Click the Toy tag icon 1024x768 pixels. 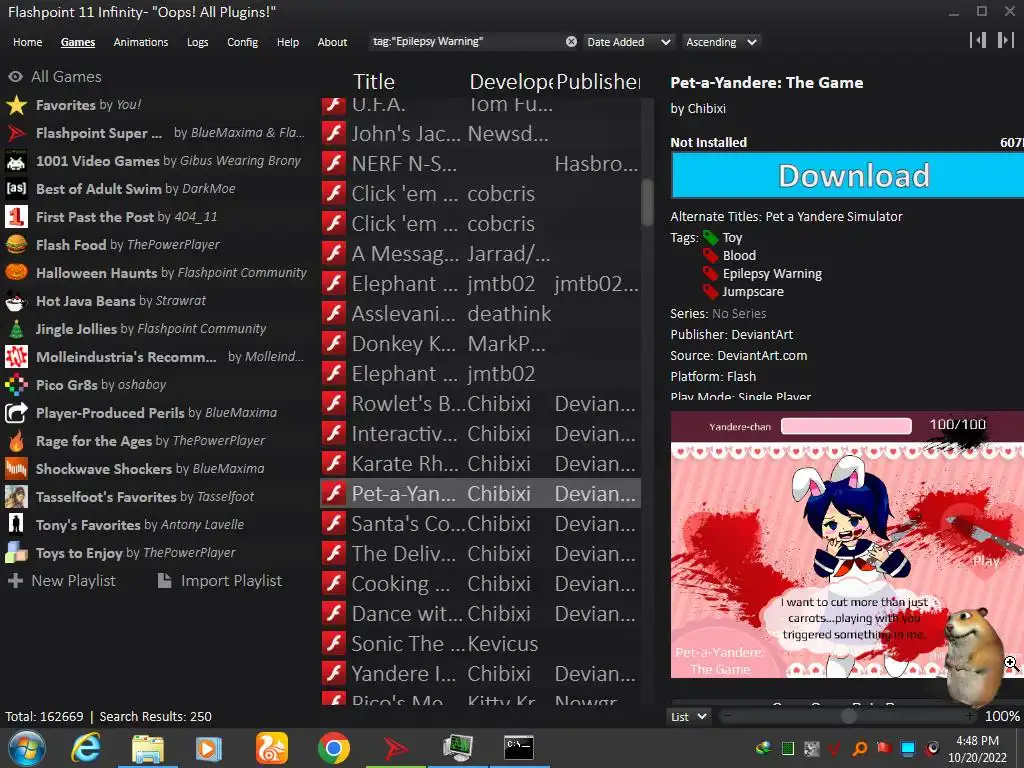(x=711, y=238)
